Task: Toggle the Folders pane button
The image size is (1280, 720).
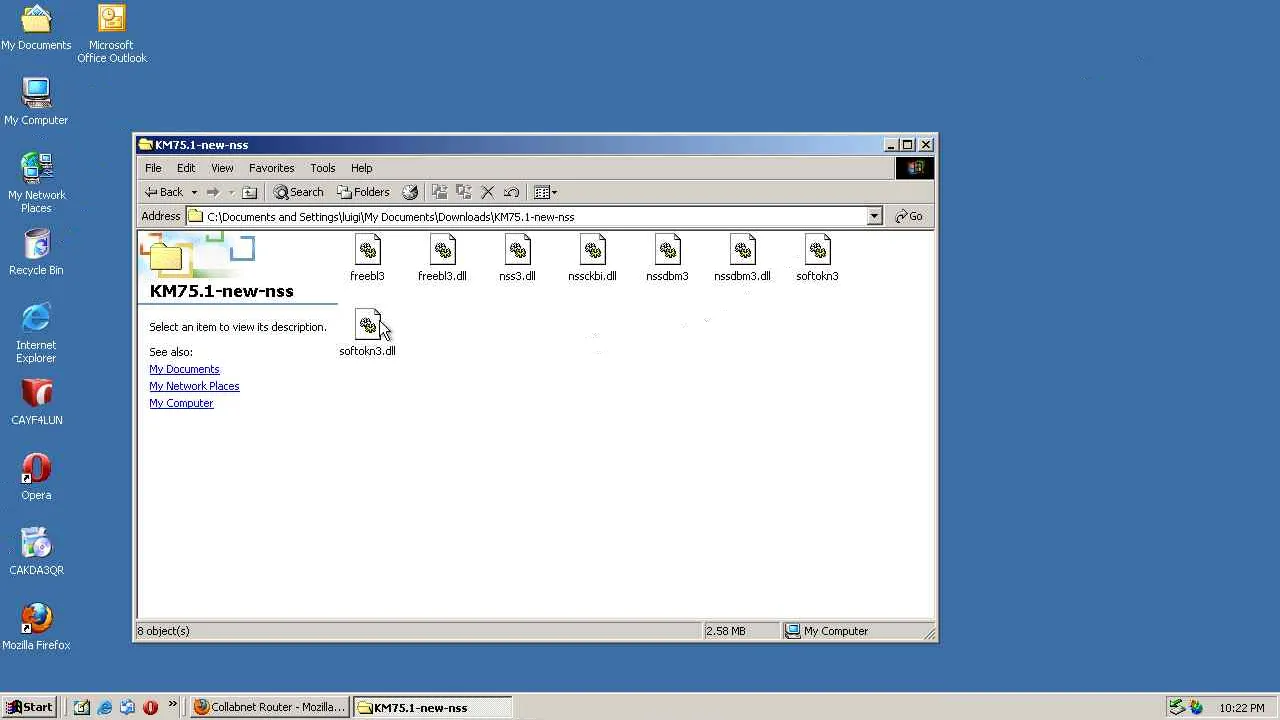Action: click(363, 192)
